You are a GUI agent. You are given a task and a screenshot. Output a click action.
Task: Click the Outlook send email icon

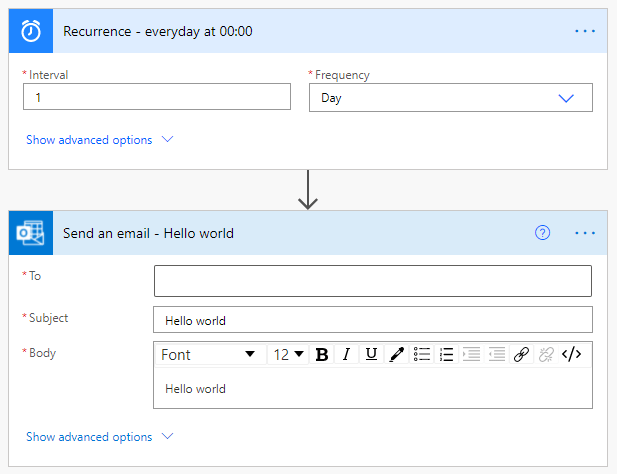(x=31, y=233)
